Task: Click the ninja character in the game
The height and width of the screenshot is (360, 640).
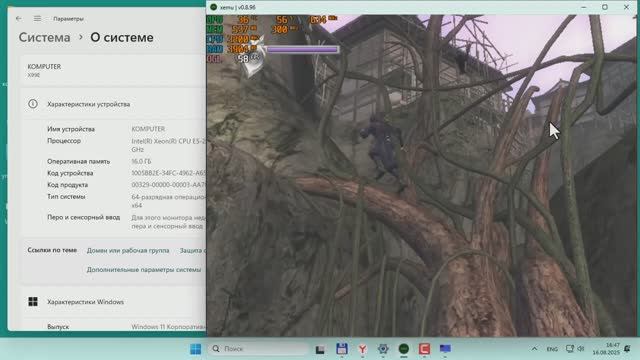Action: pyautogui.click(x=384, y=149)
